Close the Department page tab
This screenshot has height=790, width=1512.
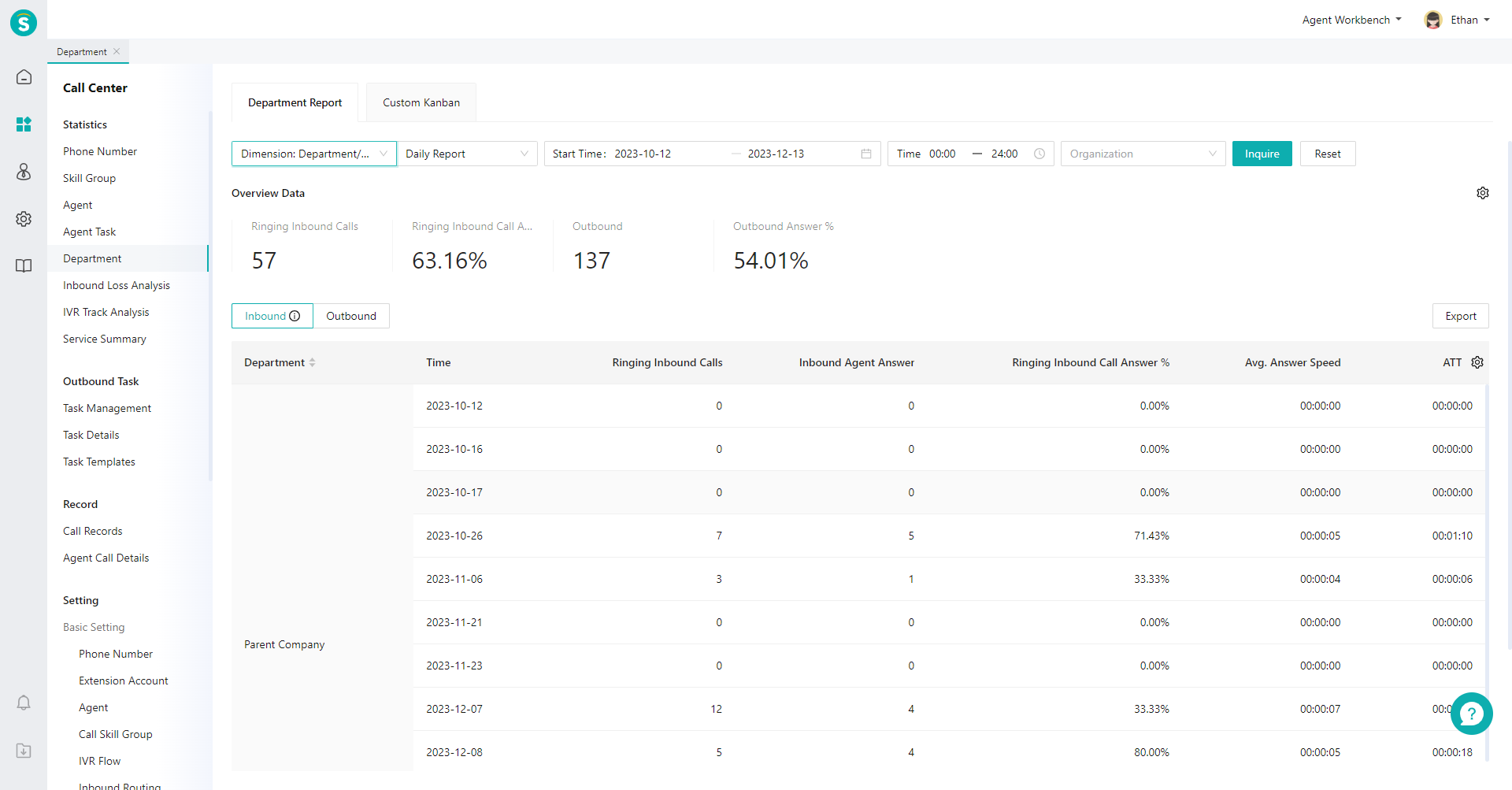click(x=117, y=51)
